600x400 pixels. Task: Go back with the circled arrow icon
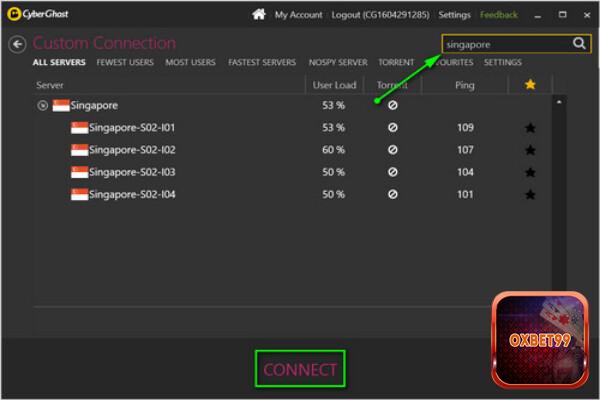pyautogui.click(x=17, y=44)
